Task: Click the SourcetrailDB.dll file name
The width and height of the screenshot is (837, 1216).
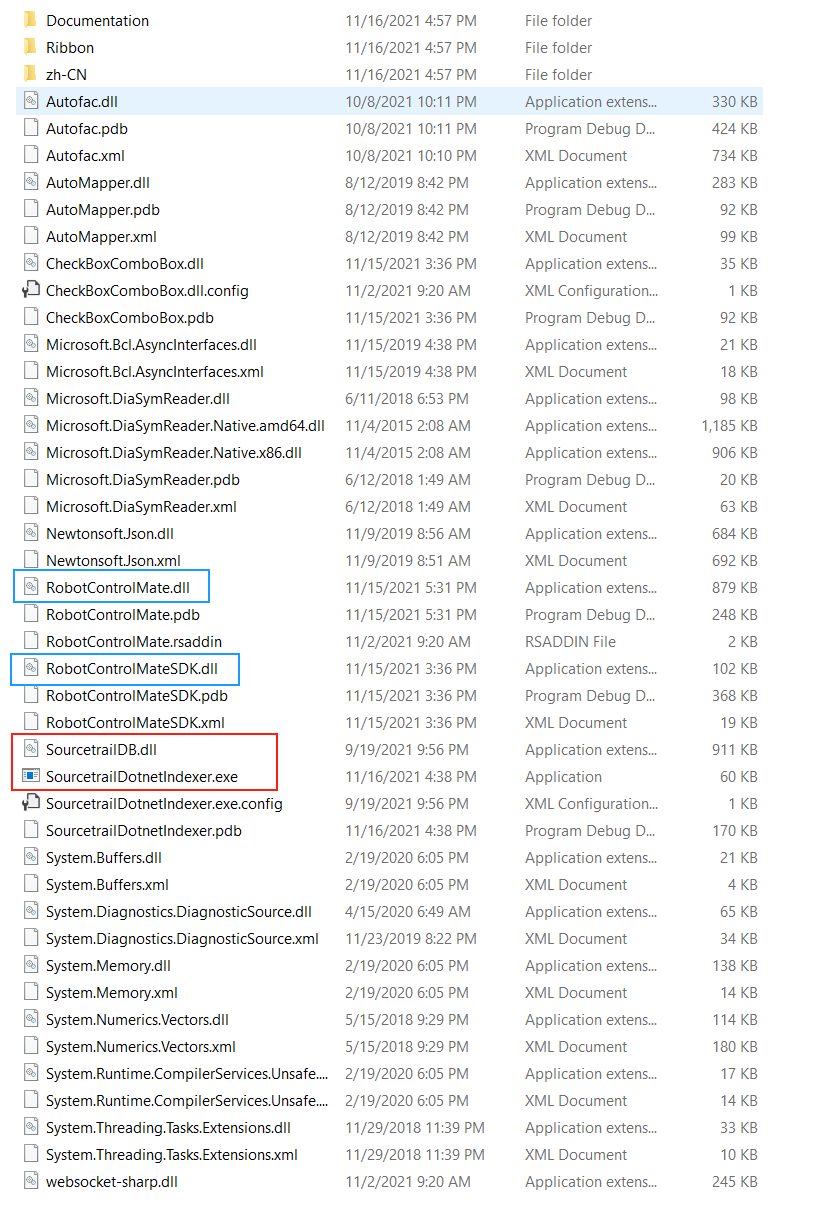Action: pyautogui.click(x=98, y=749)
